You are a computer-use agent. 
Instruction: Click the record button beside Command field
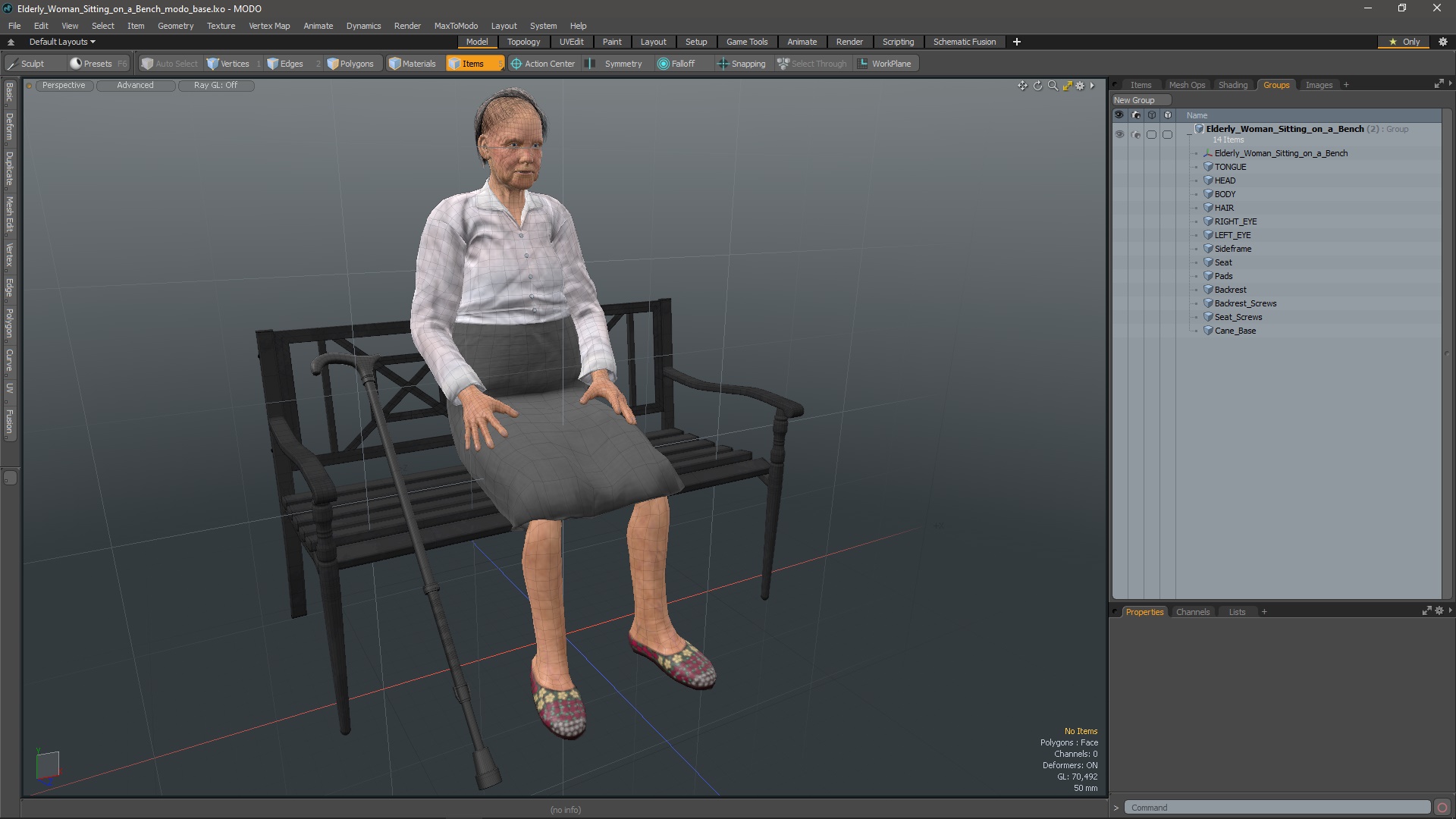1442,808
